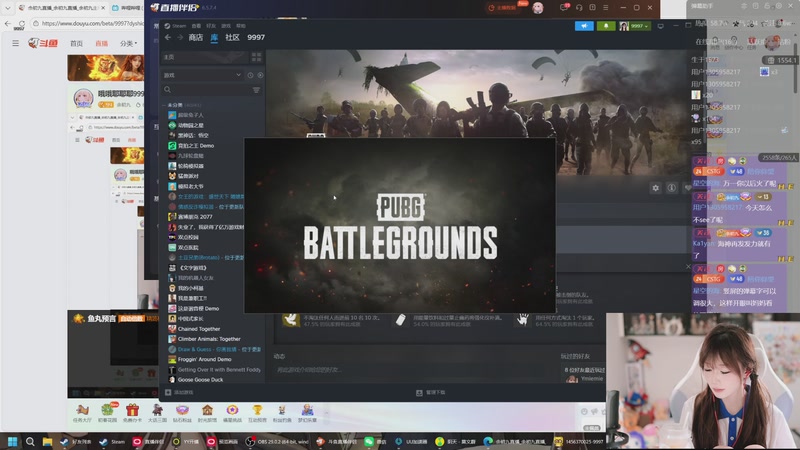The width and height of the screenshot is (800, 450).
Task: Open the Steam downloads manager
Action: (431, 392)
